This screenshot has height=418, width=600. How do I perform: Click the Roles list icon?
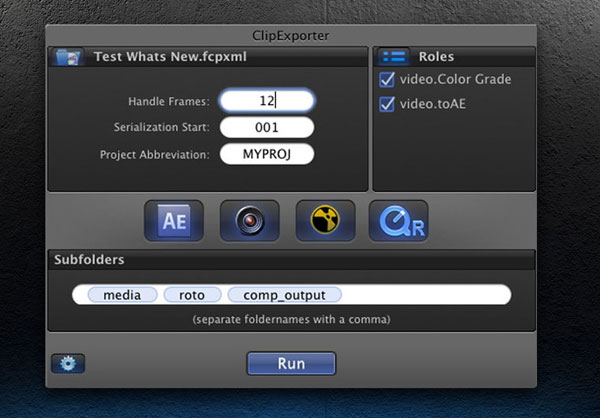[394, 57]
